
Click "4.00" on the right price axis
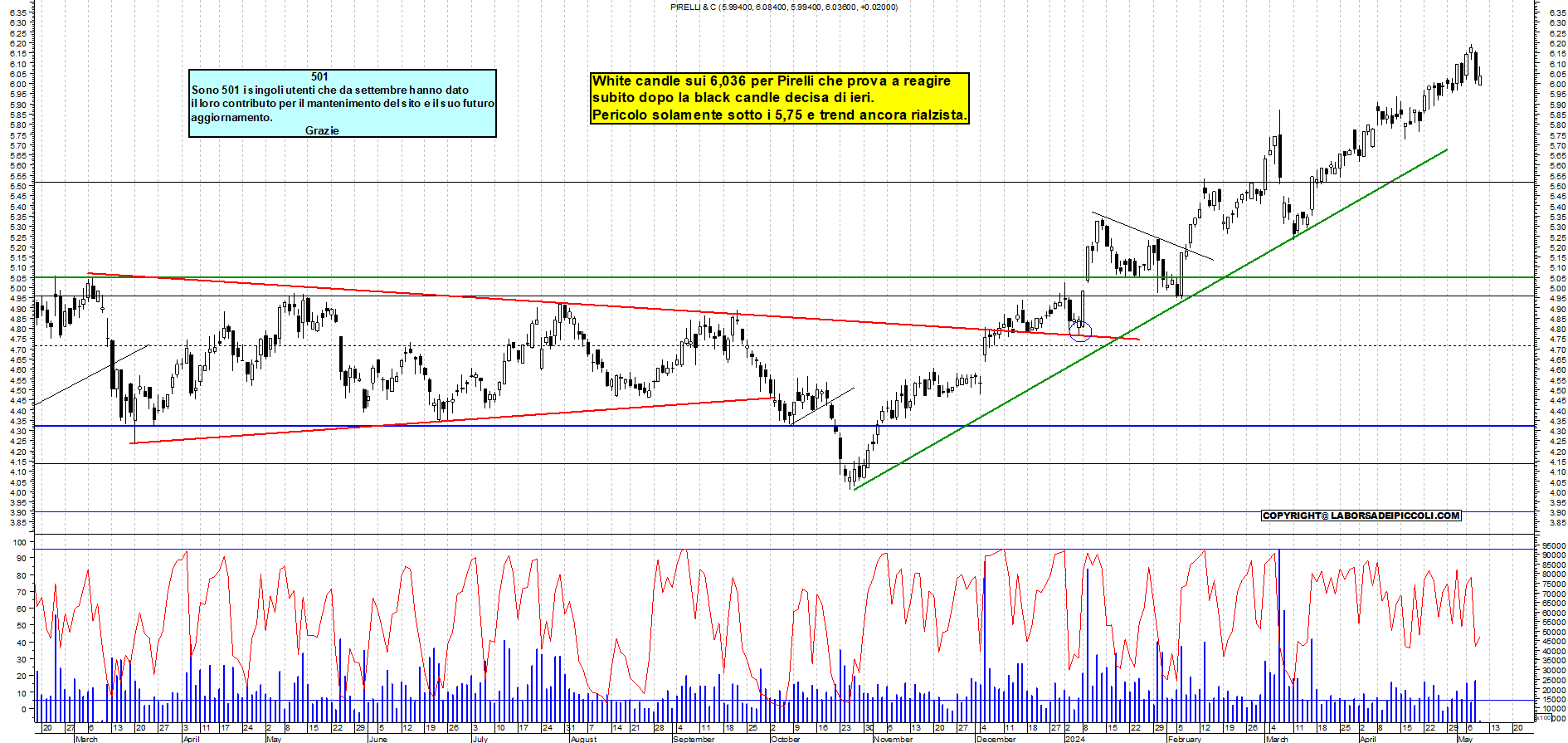point(1556,493)
